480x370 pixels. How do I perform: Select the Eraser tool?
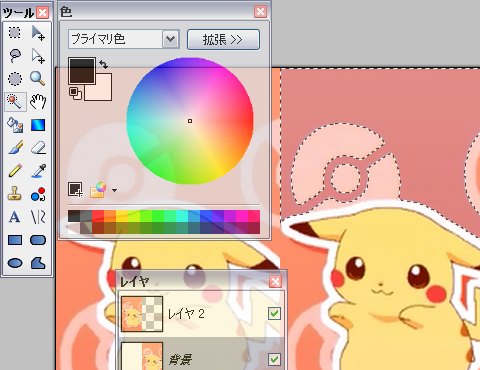(38, 148)
